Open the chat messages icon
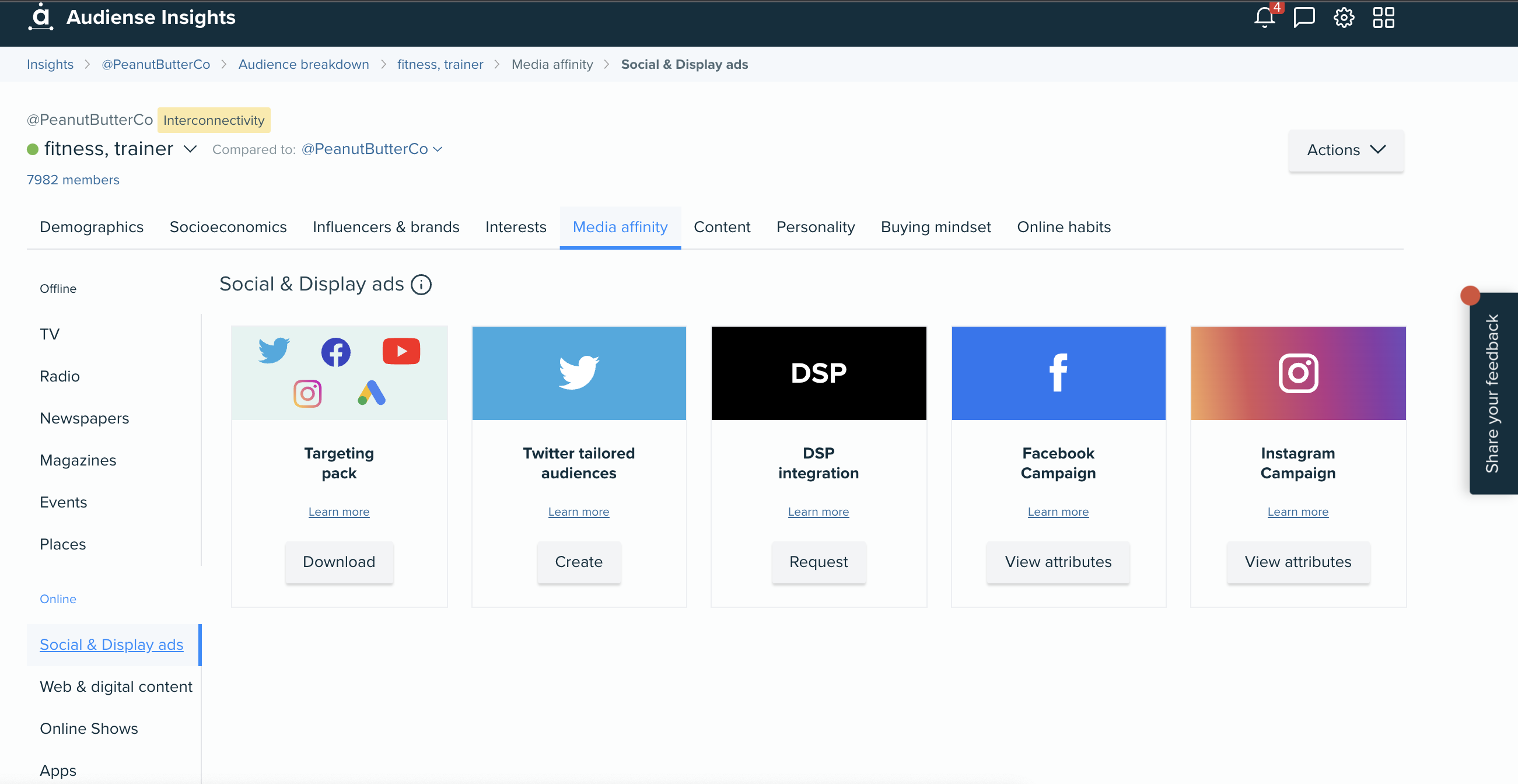This screenshot has height=784, width=1518. (1304, 17)
